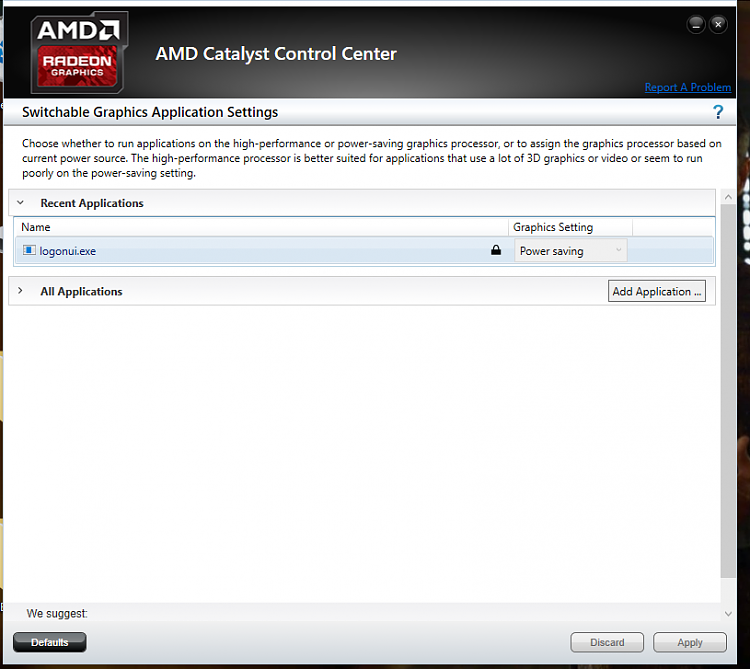
Task: Click the Switchable Graphics Application Settings title
Action: (x=150, y=112)
